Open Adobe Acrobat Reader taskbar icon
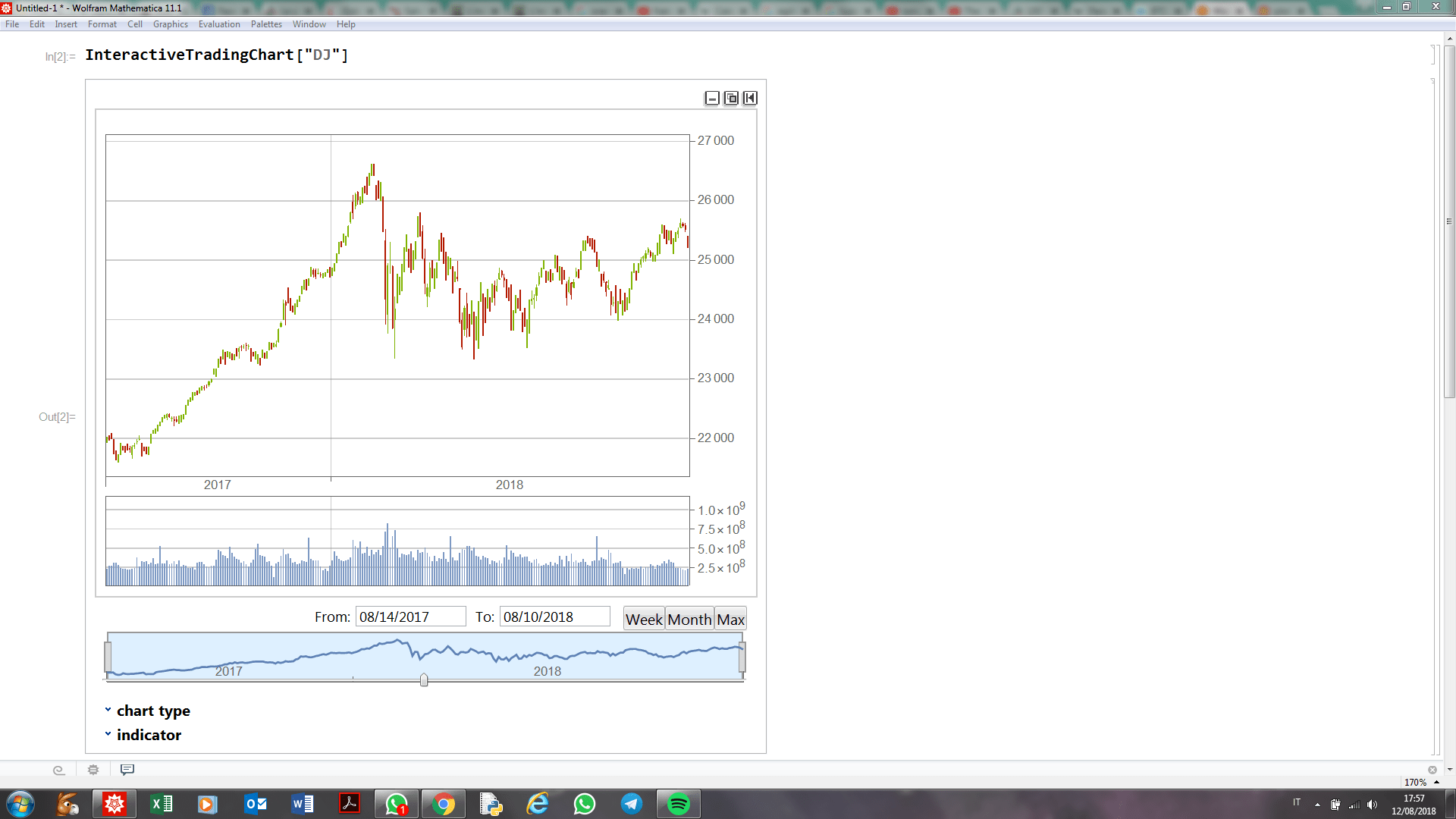Viewport: 1456px width, 819px height. [x=350, y=804]
